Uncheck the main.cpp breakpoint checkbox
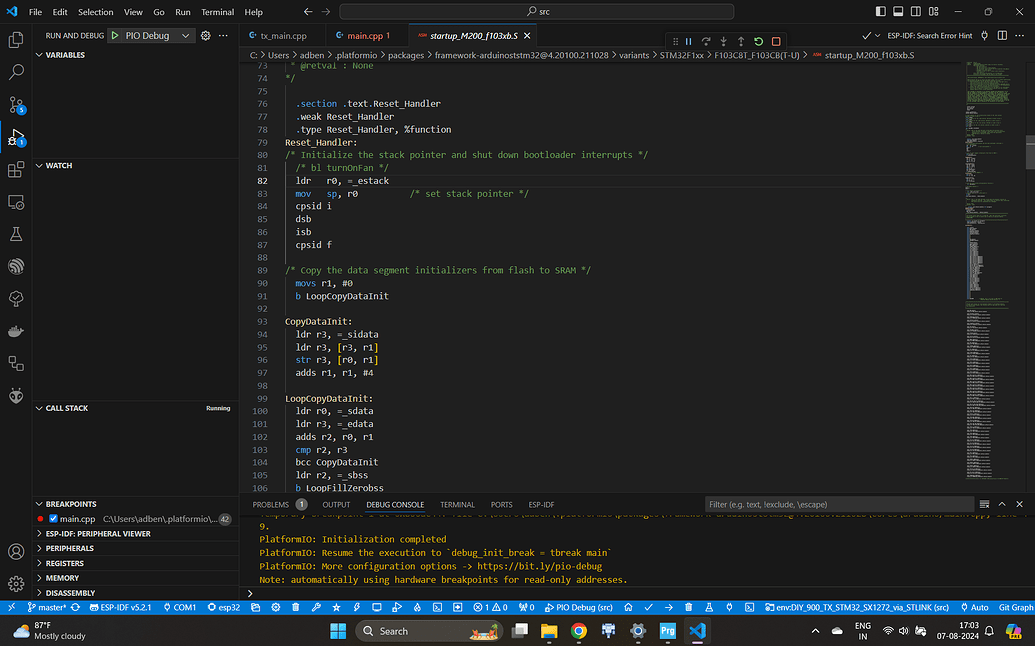 tap(53, 519)
